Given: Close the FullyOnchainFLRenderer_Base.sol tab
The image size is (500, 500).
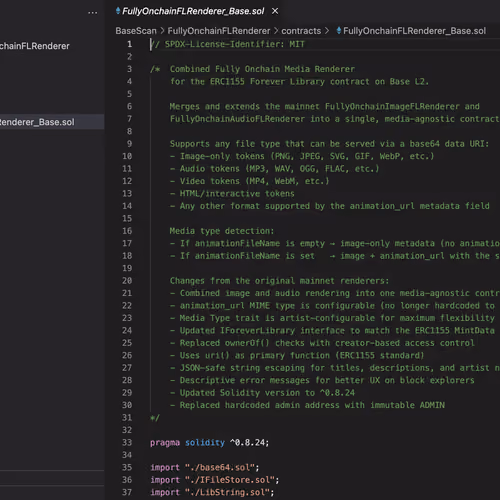Looking at the screenshot, I should point(275,11).
